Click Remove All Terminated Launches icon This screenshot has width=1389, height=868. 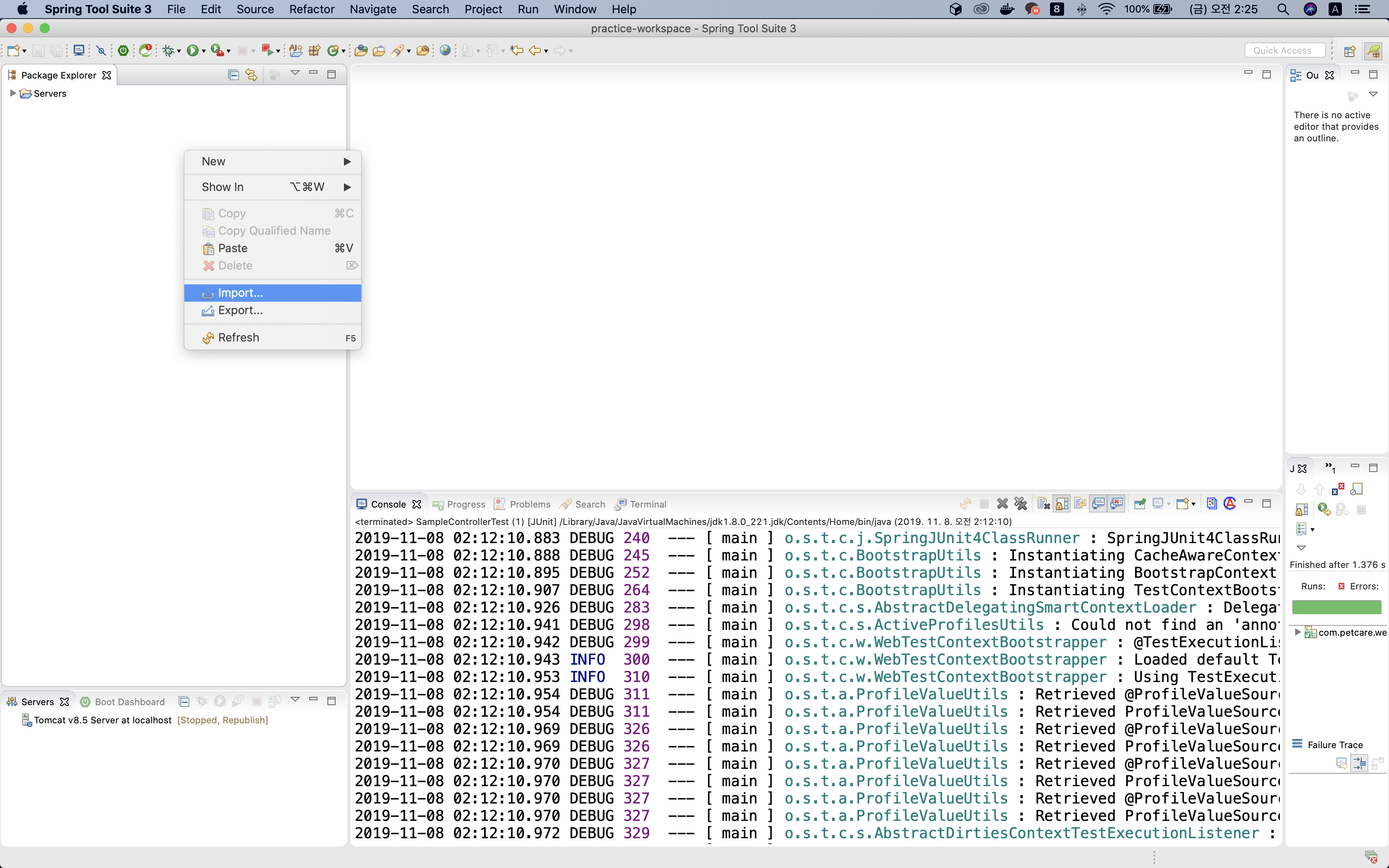[1021, 504]
